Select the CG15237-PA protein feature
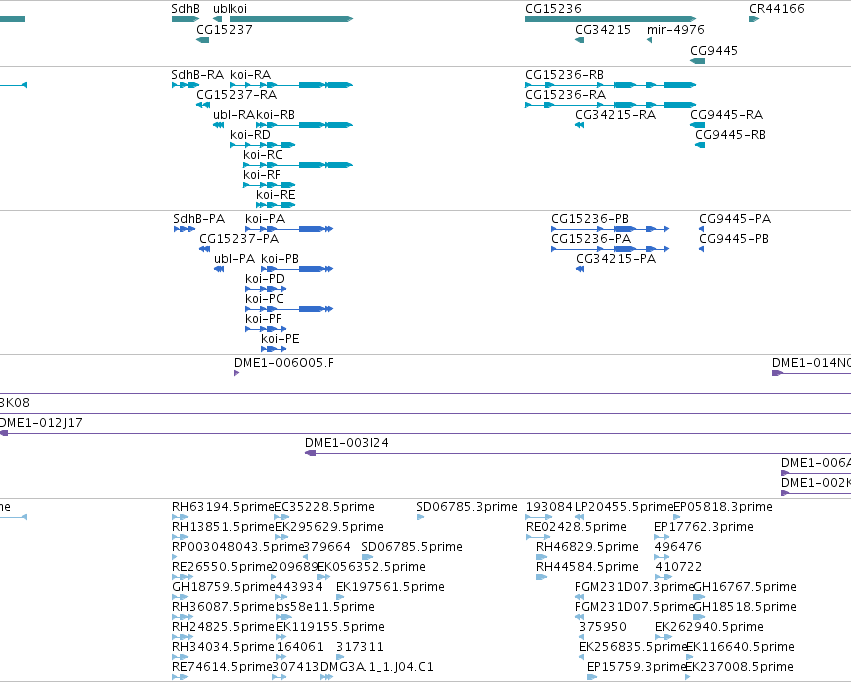The image size is (851, 682). [205, 249]
